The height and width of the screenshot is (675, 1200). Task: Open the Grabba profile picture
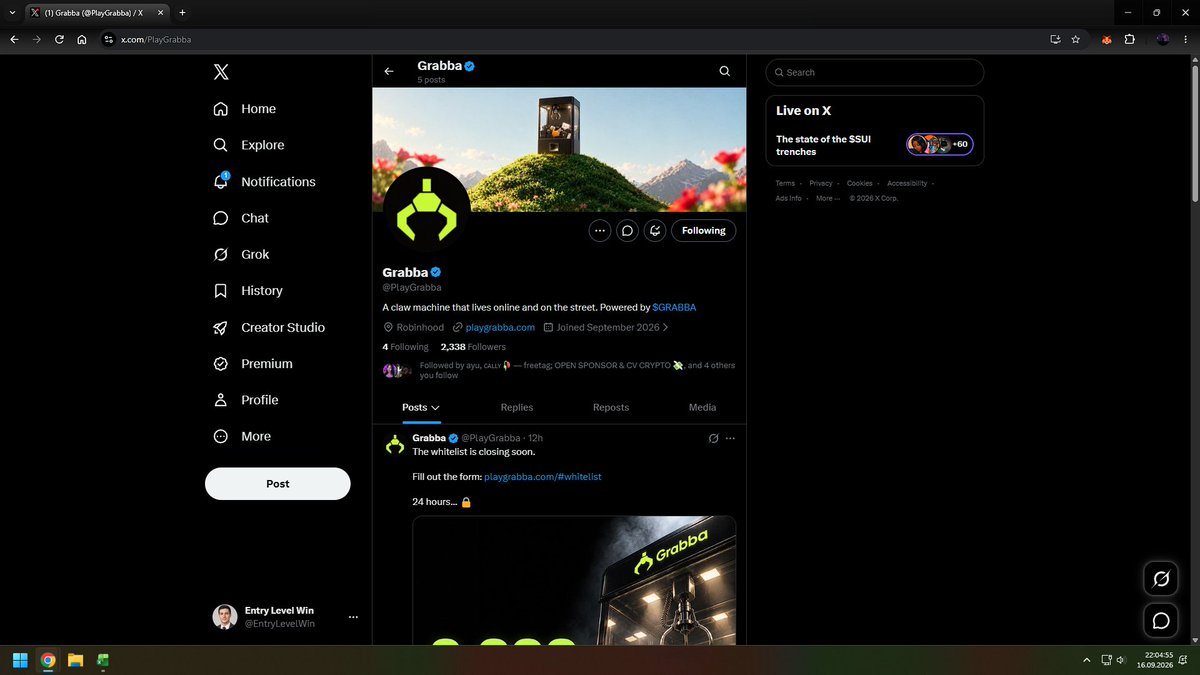click(x=427, y=210)
